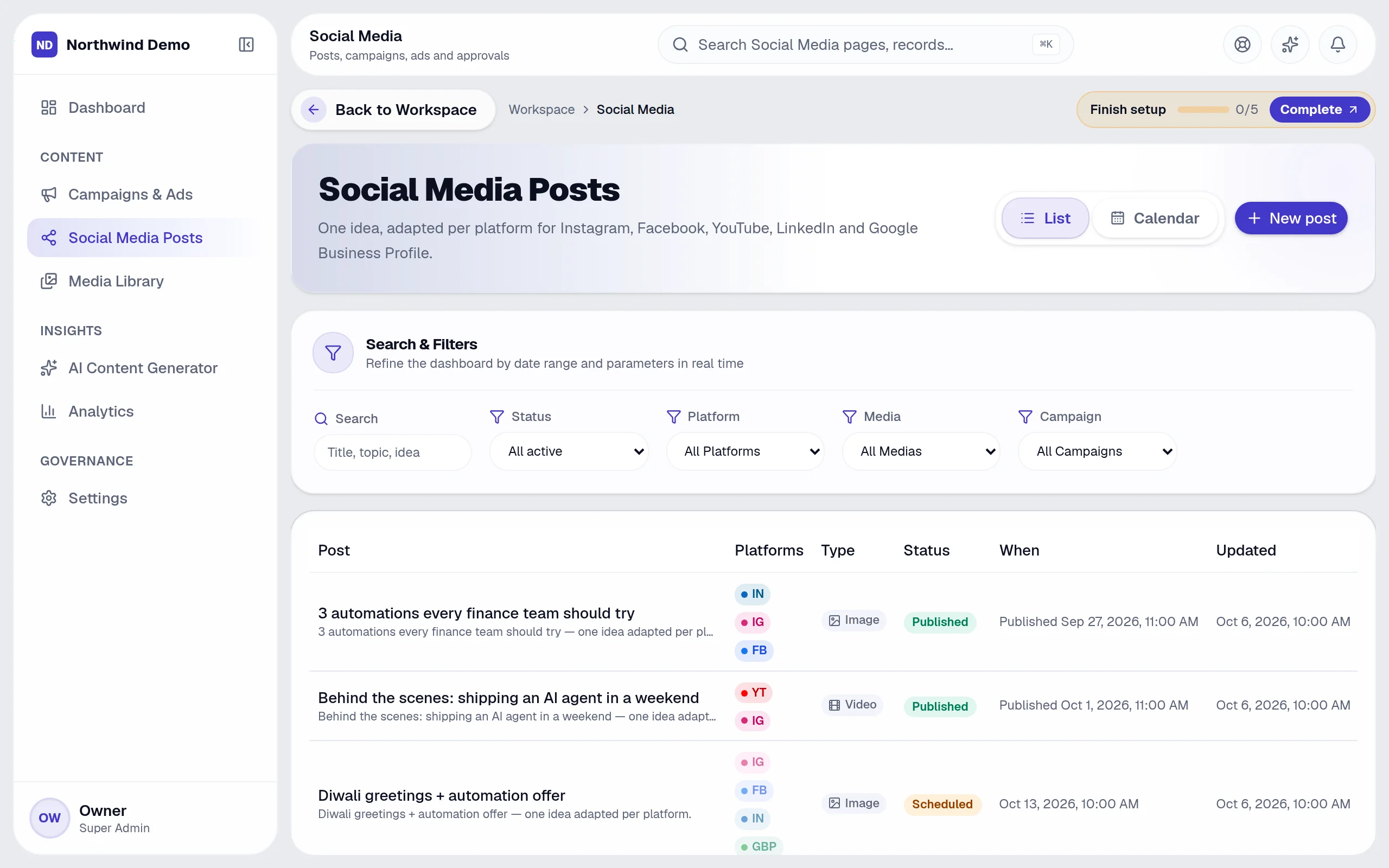Open 'Behind the scenes: shipping an AI agent' post

508,698
